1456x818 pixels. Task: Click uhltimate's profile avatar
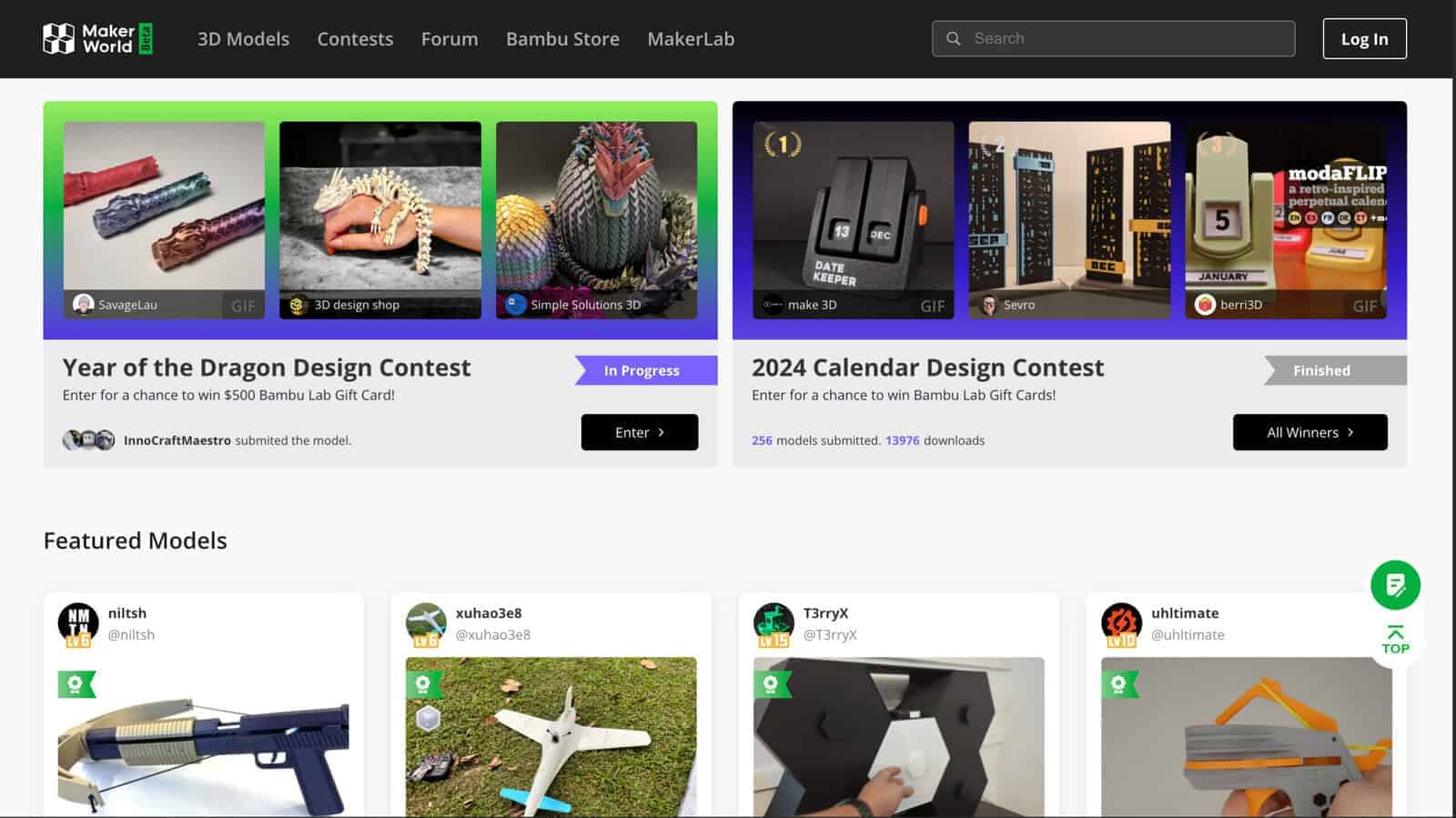click(1121, 622)
